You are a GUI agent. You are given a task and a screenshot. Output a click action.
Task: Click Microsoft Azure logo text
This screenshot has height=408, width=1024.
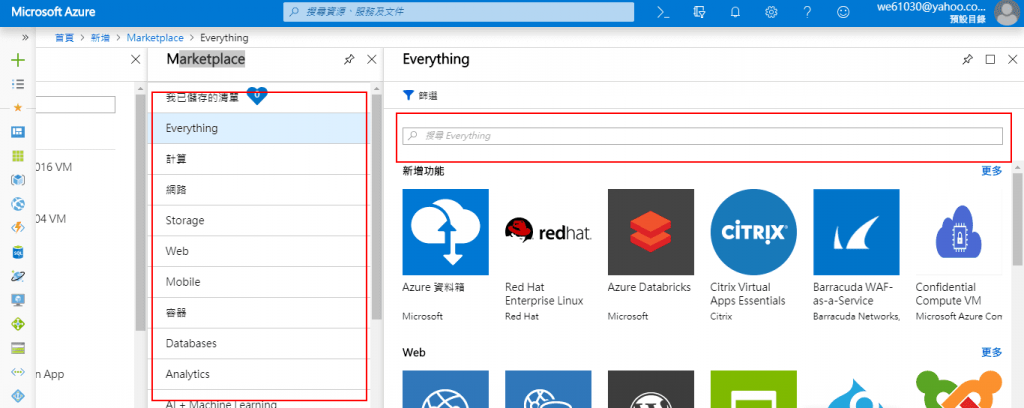(x=53, y=12)
